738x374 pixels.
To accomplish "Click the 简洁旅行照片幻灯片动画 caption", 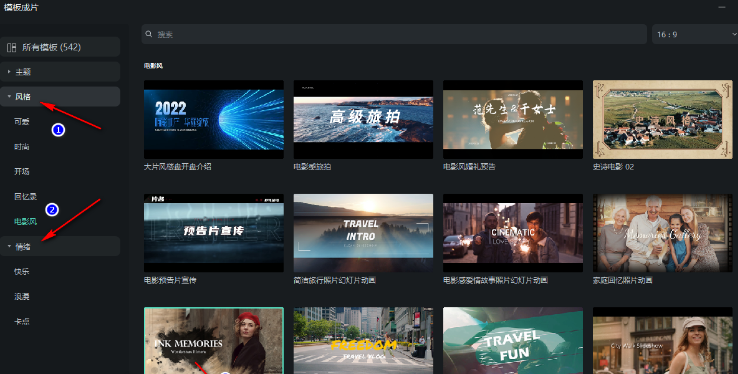I will [x=335, y=280].
